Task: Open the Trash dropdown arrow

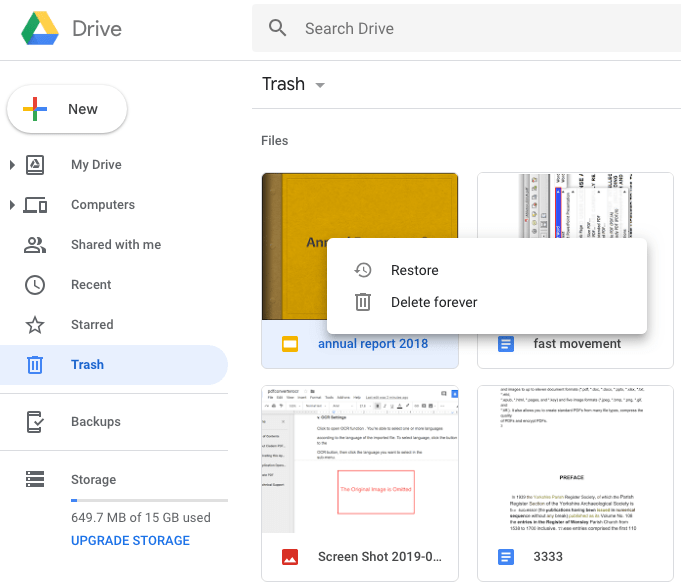Action: (x=320, y=85)
